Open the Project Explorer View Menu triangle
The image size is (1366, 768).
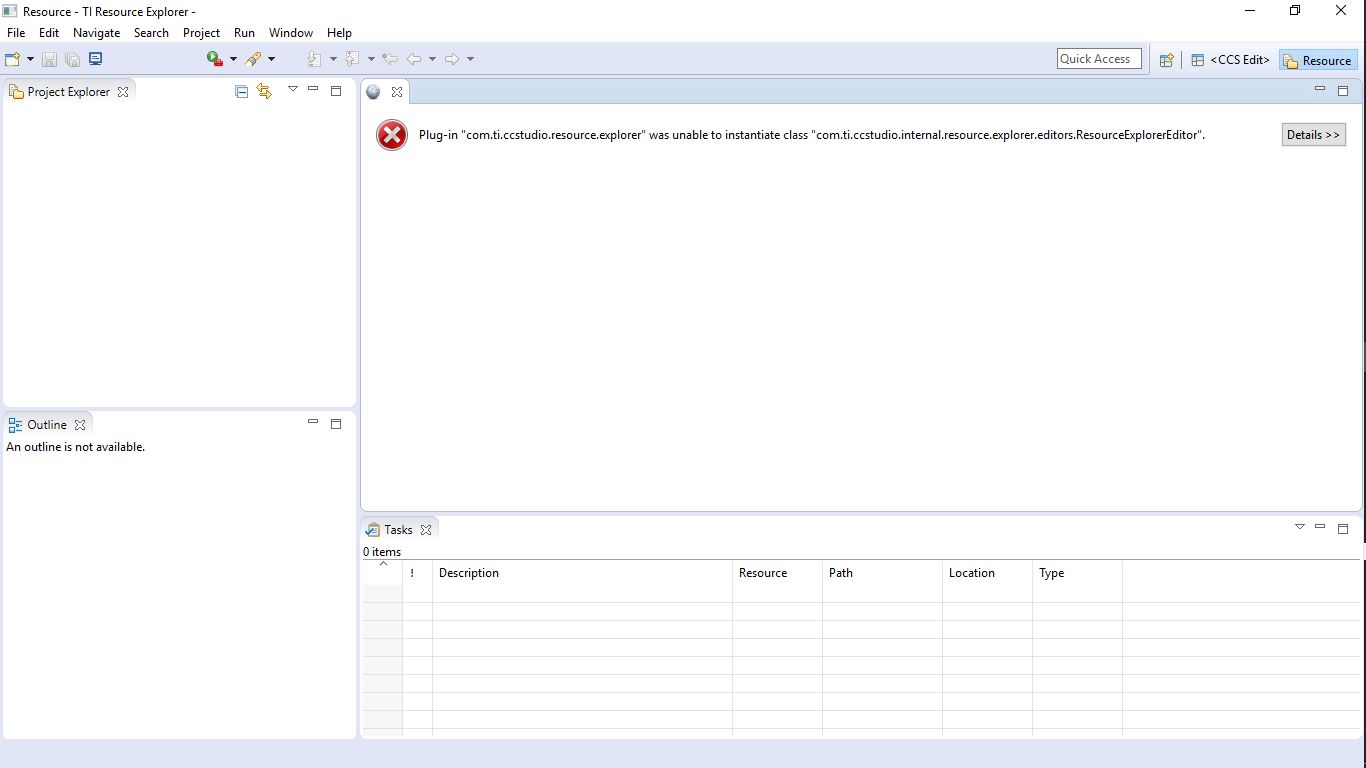point(293,89)
